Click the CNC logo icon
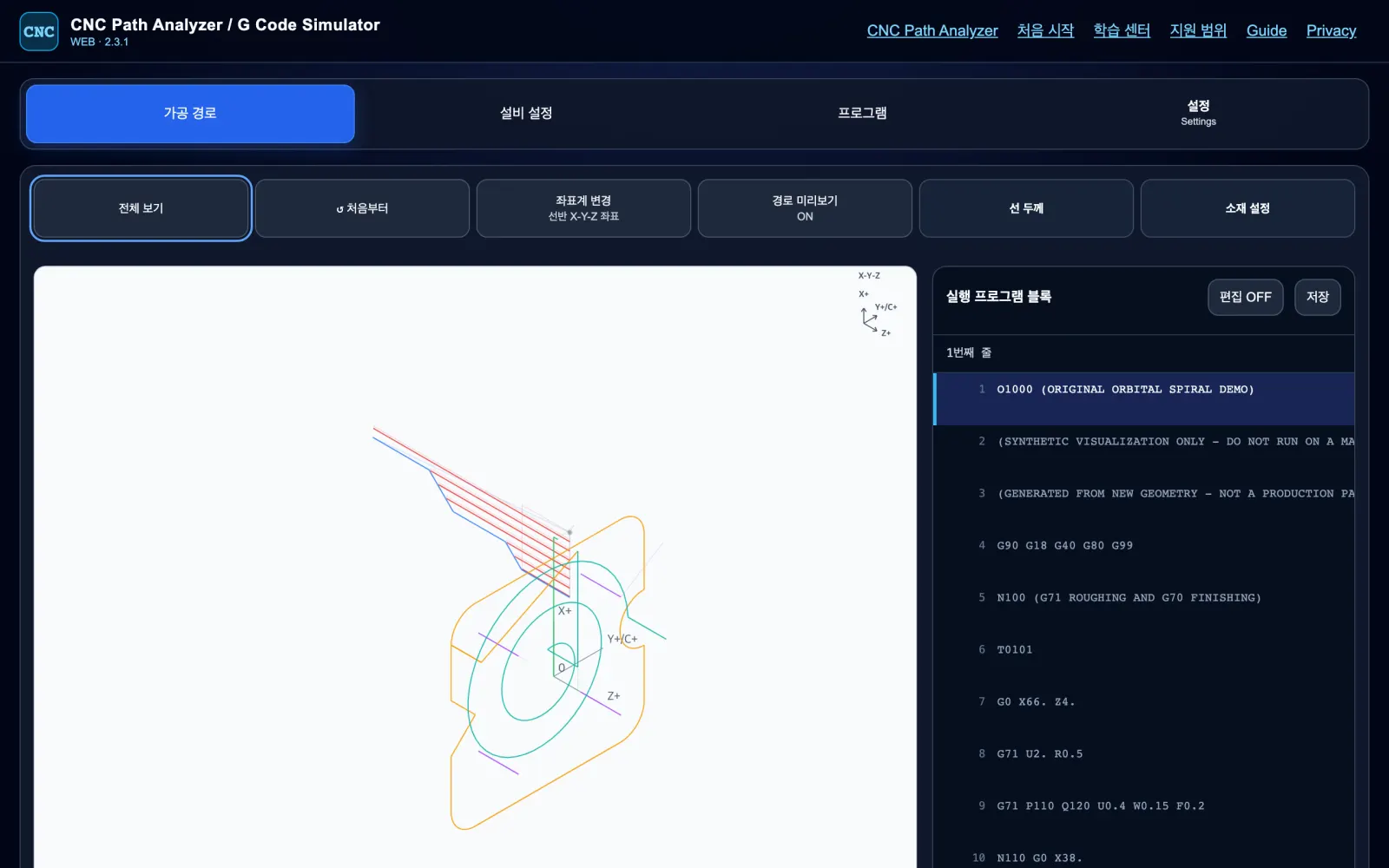This screenshot has height=868, width=1389. point(39,31)
